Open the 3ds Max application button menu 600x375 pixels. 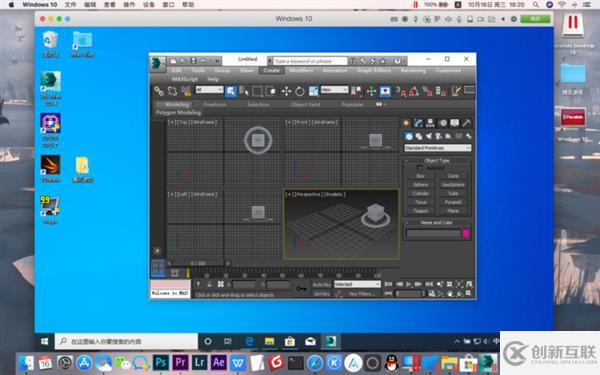(x=157, y=63)
